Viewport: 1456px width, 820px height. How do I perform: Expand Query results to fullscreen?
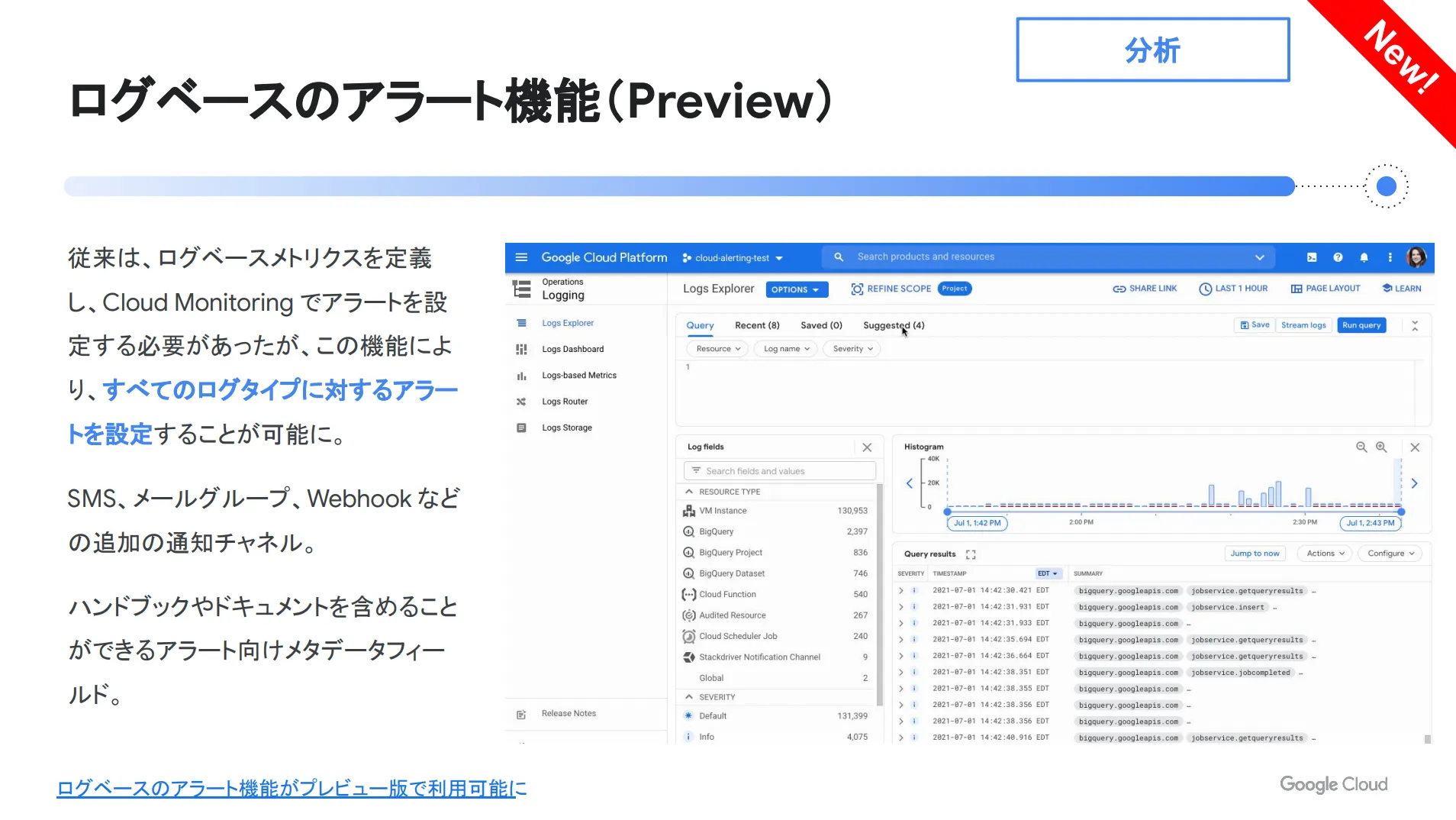pos(971,554)
